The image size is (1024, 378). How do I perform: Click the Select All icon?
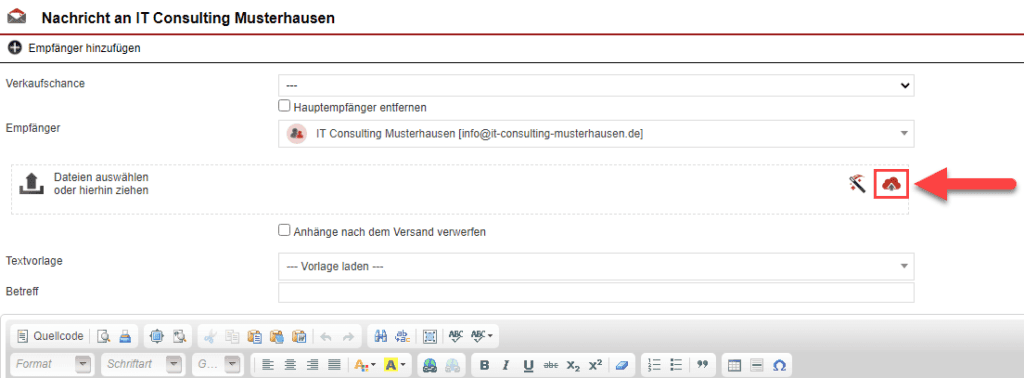click(429, 337)
